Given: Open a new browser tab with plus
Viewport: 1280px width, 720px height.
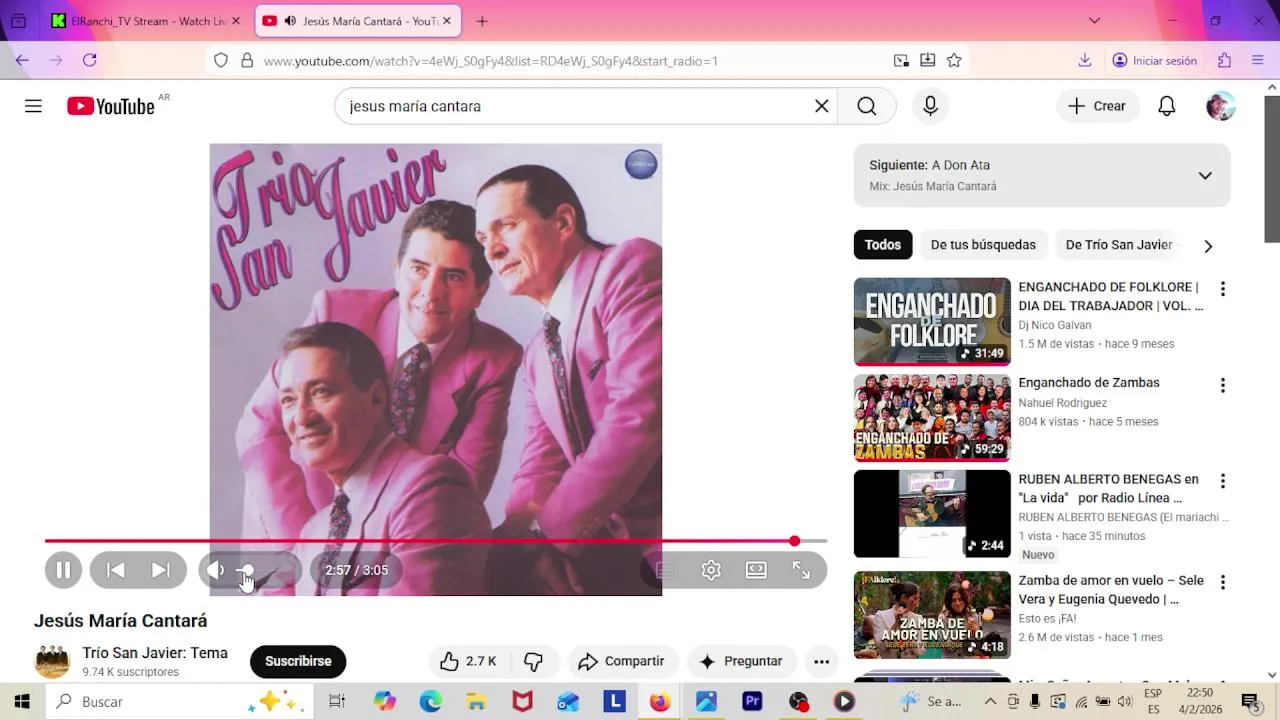Looking at the screenshot, I should (482, 21).
